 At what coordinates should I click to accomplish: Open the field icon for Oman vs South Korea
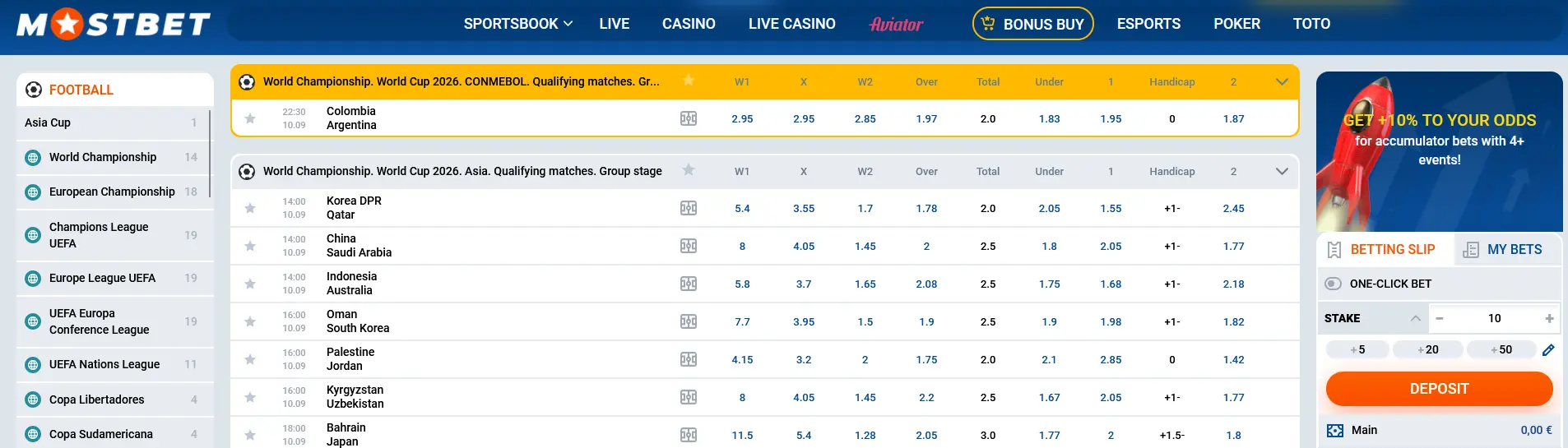[689, 322]
